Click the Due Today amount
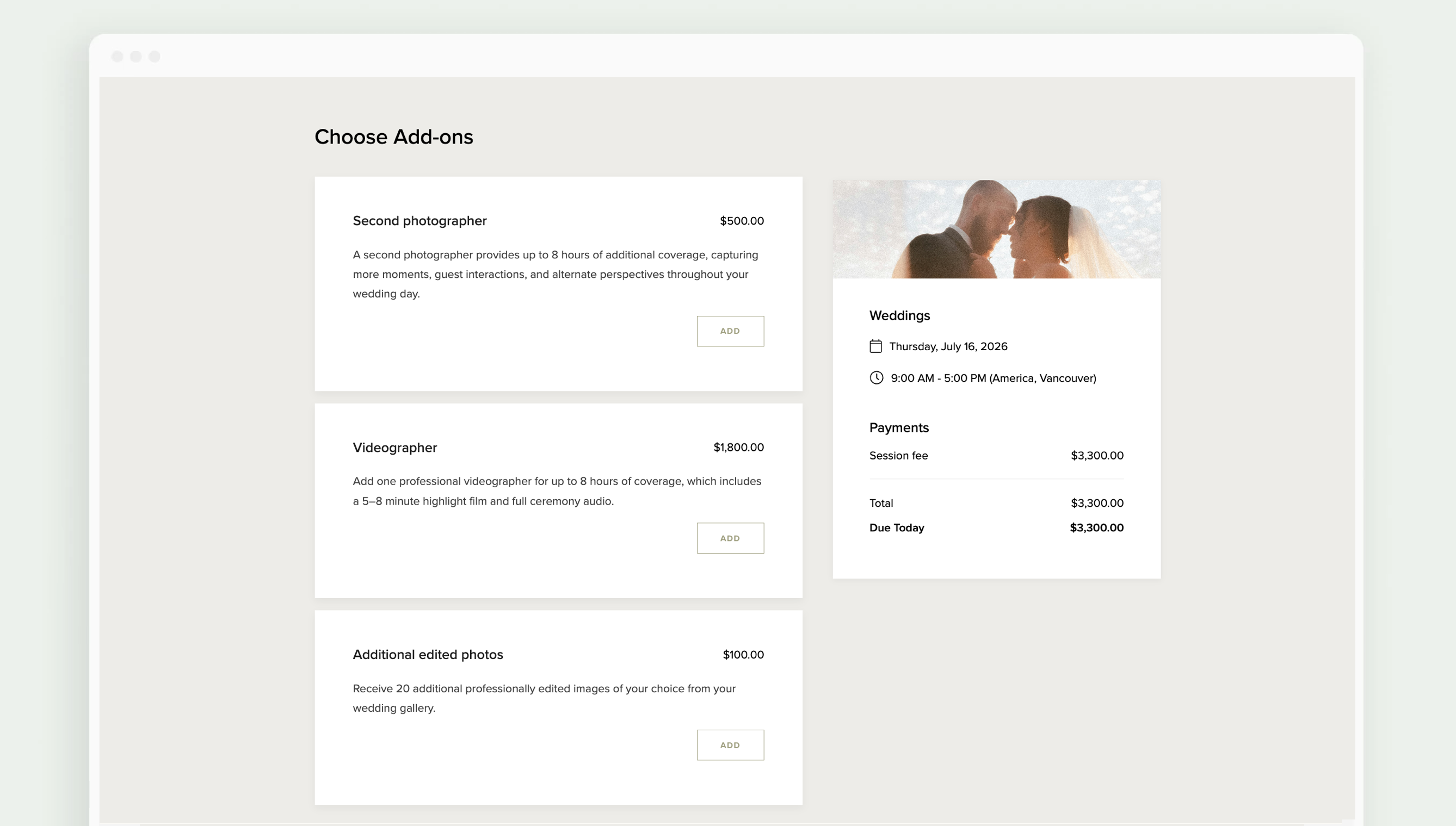The width and height of the screenshot is (1456, 826). click(x=1097, y=527)
